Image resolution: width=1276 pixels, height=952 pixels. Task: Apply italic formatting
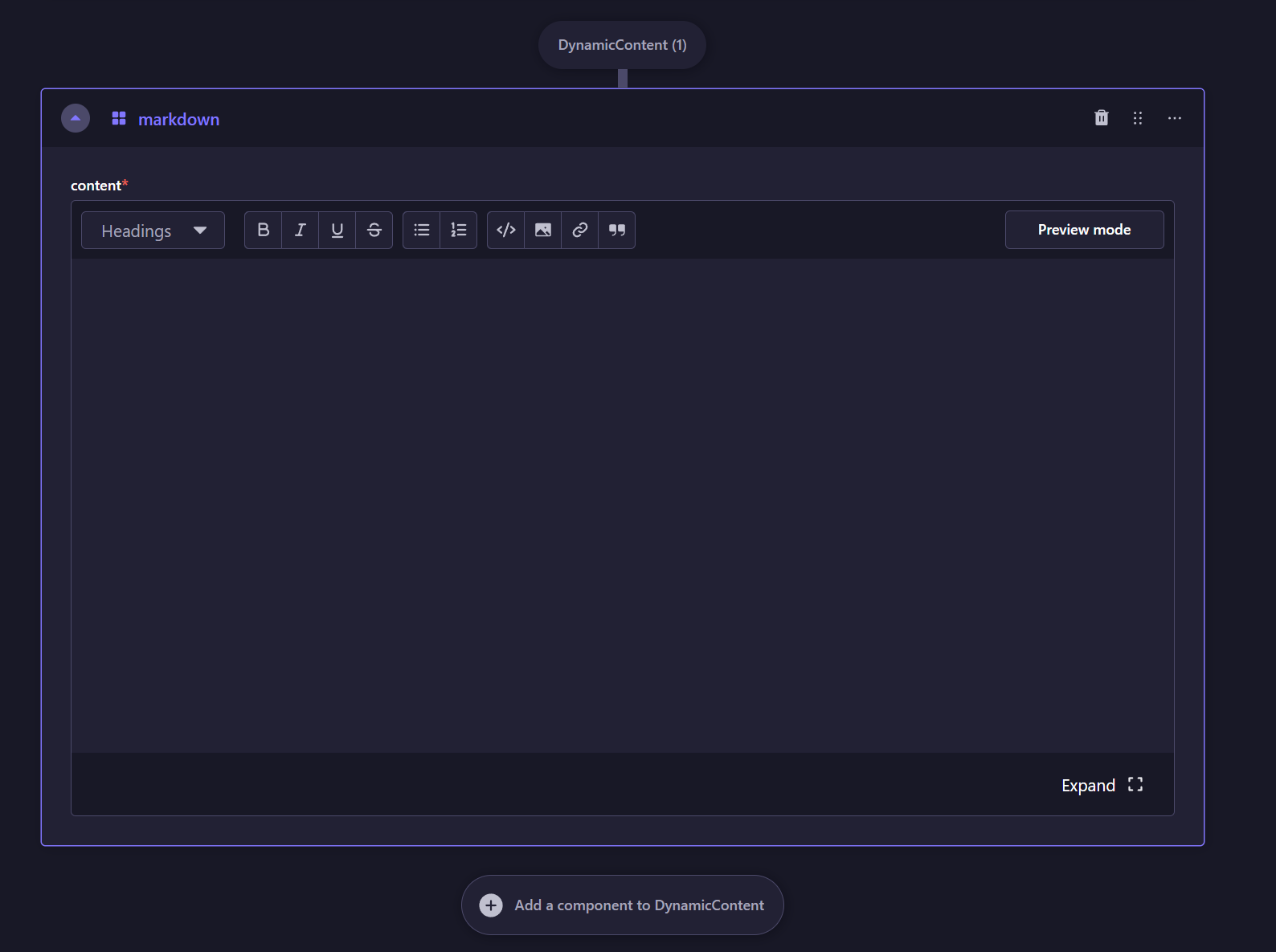coord(300,231)
